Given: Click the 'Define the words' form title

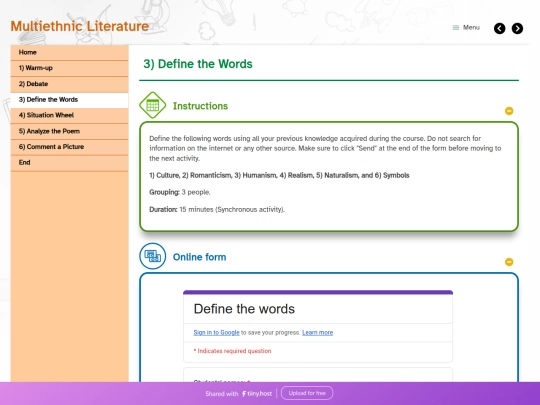Looking at the screenshot, I should click(x=244, y=309).
